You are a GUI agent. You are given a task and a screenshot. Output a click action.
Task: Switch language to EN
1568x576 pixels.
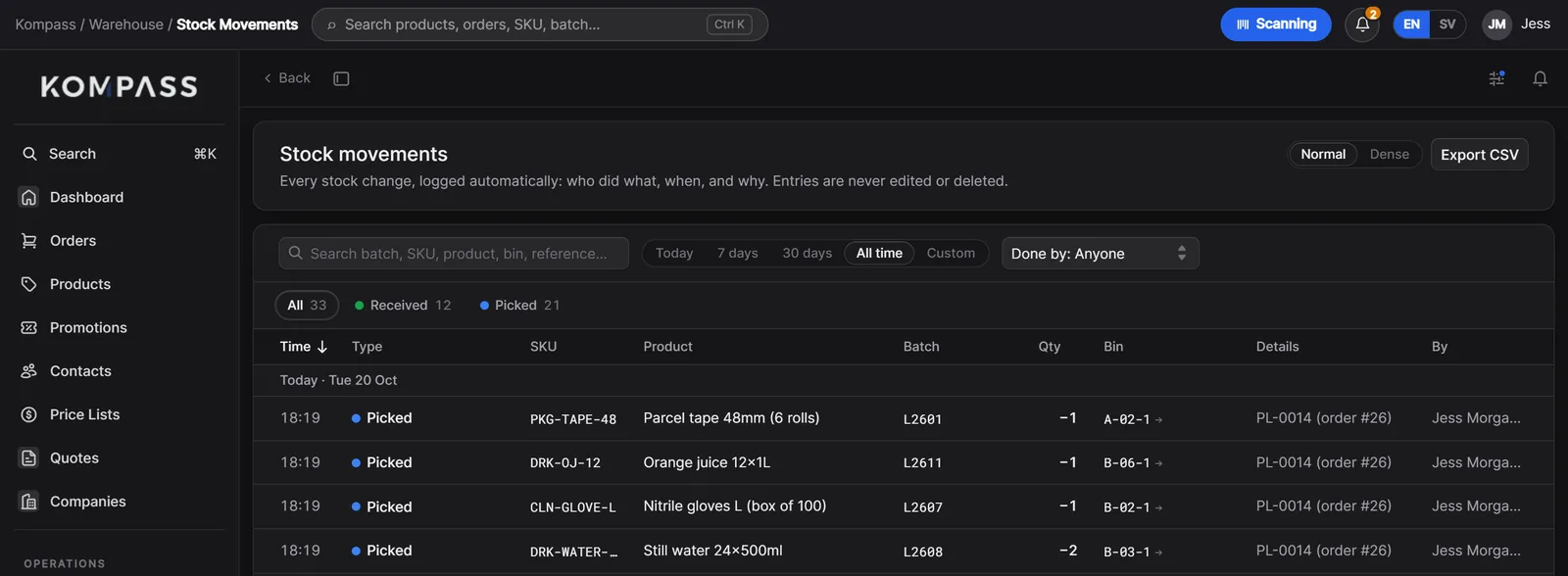(x=1411, y=24)
